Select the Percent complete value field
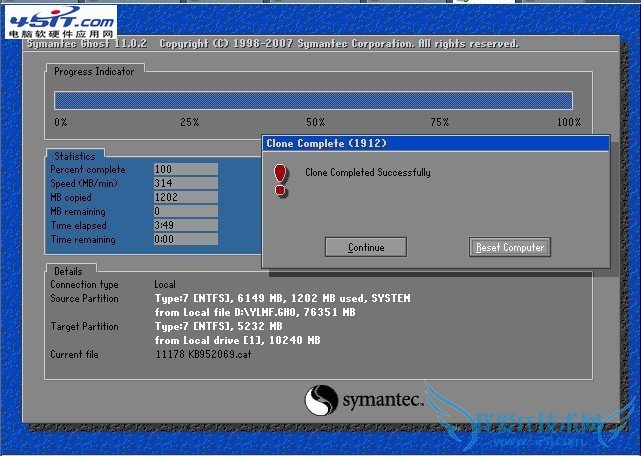The height and width of the screenshot is (456, 641). 185,170
